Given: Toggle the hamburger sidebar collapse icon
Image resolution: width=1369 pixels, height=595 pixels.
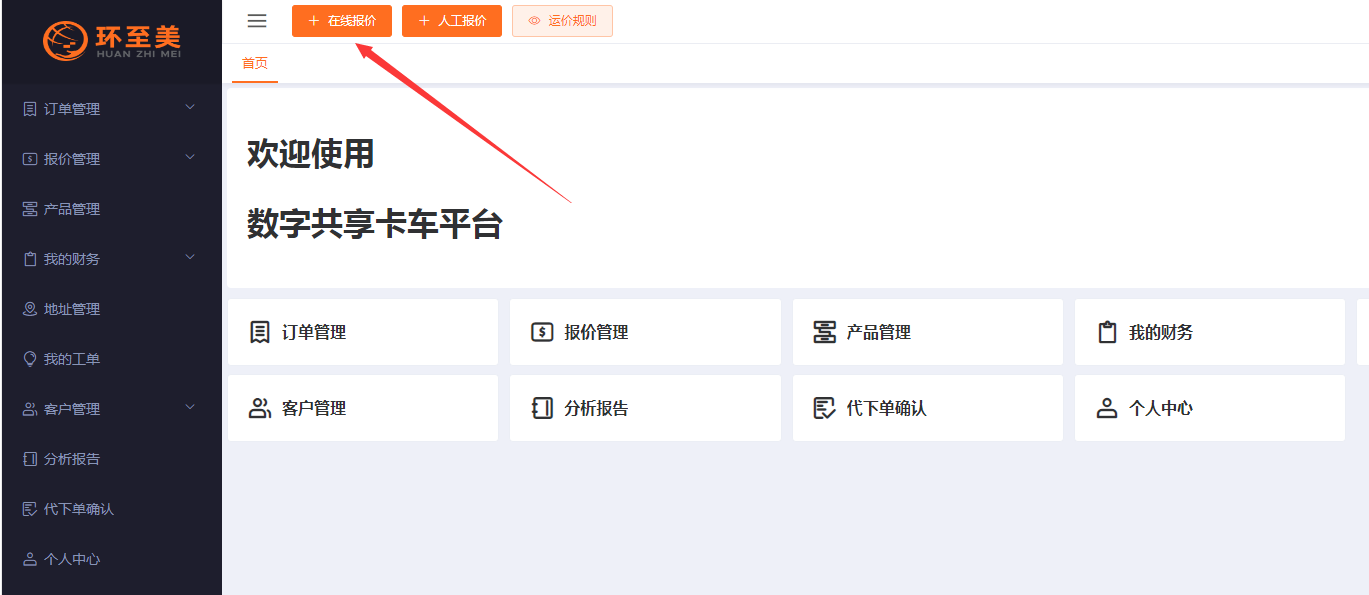Looking at the screenshot, I should 257,21.
